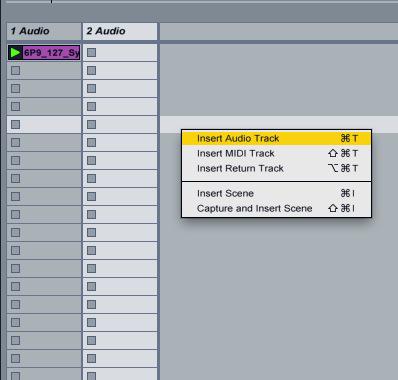Click stop square in 1 Audio scene 7 slot
Screen dimensions: 398x380
click(x=15, y=160)
